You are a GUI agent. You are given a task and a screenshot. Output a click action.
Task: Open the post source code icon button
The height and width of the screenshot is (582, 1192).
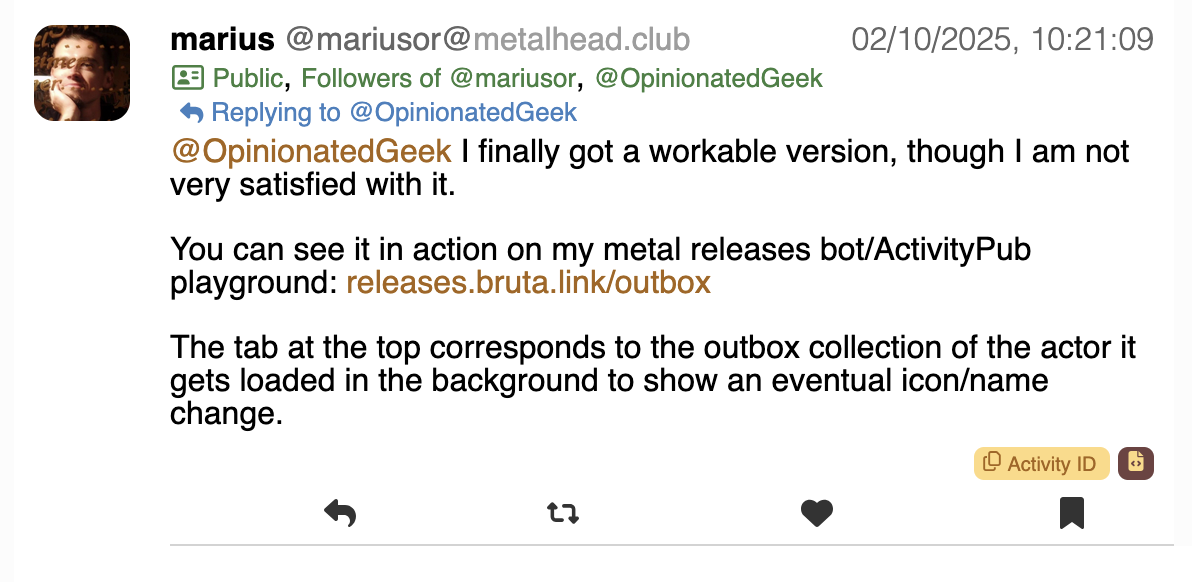point(1136,463)
